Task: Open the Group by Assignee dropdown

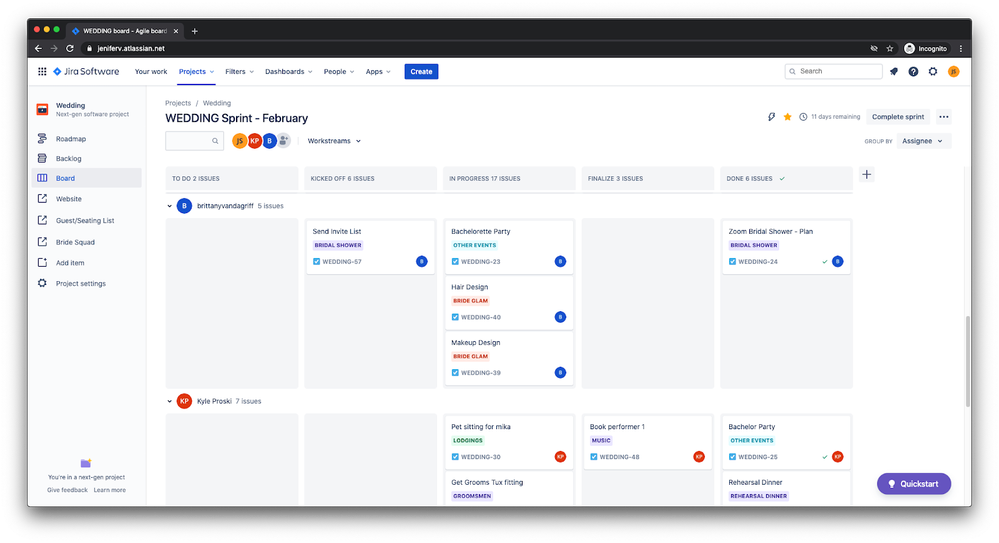Action: 923,141
